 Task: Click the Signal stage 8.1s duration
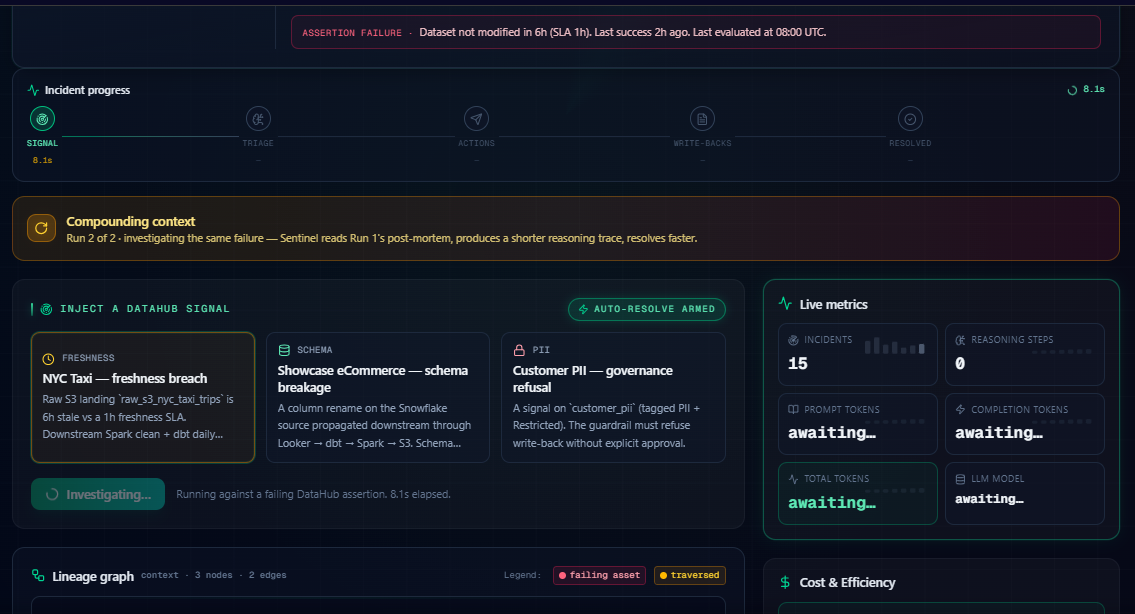point(42,160)
